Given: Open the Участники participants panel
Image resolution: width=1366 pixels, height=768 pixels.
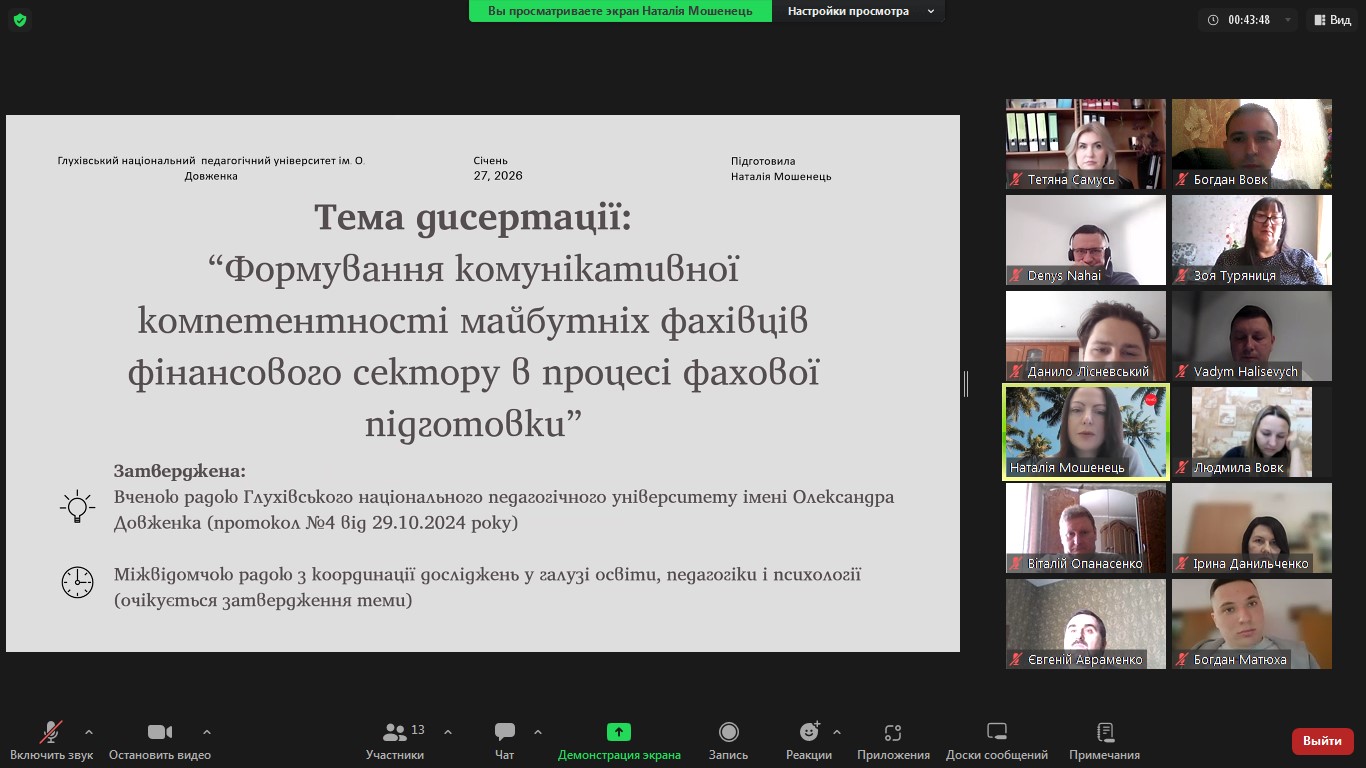Looking at the screenshot, I should pyautogui.click(x=395, y=741).
